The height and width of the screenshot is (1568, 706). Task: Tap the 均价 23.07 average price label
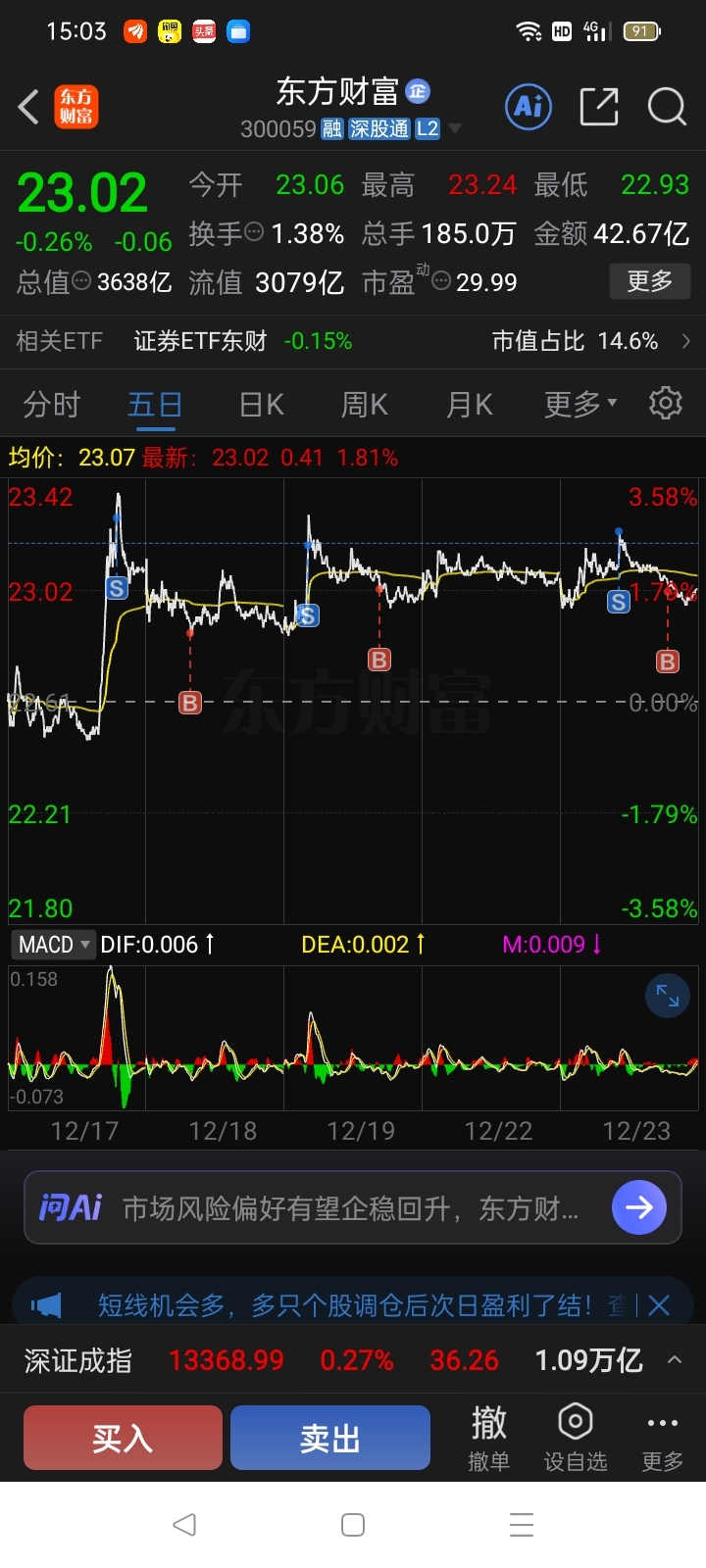tap(72, 458)
